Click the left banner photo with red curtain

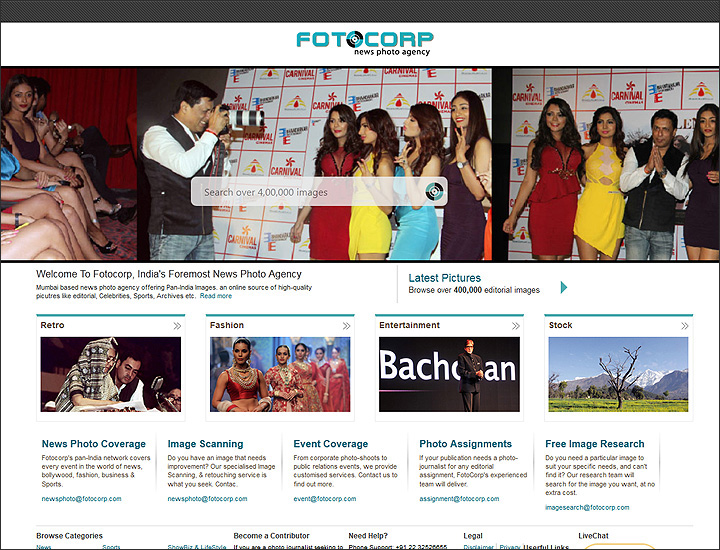[69, 164]
